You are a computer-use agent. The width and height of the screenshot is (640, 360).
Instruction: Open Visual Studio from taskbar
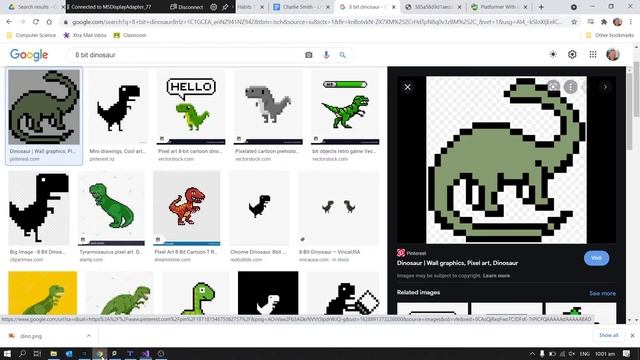(146, 353)
